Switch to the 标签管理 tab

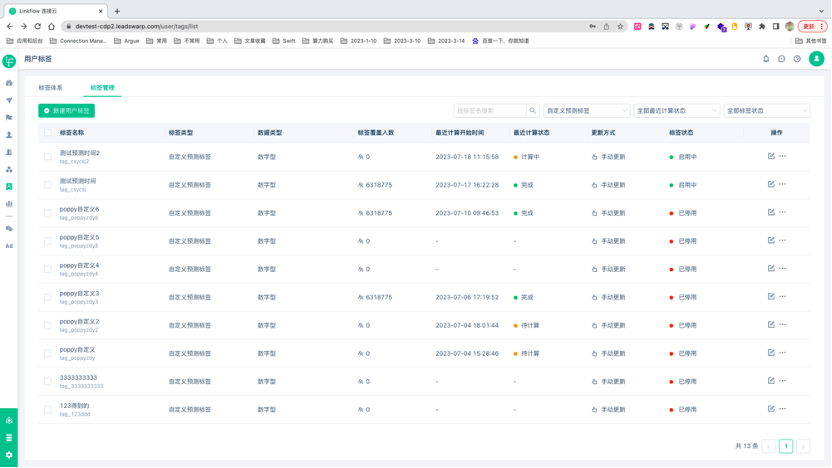102,88
